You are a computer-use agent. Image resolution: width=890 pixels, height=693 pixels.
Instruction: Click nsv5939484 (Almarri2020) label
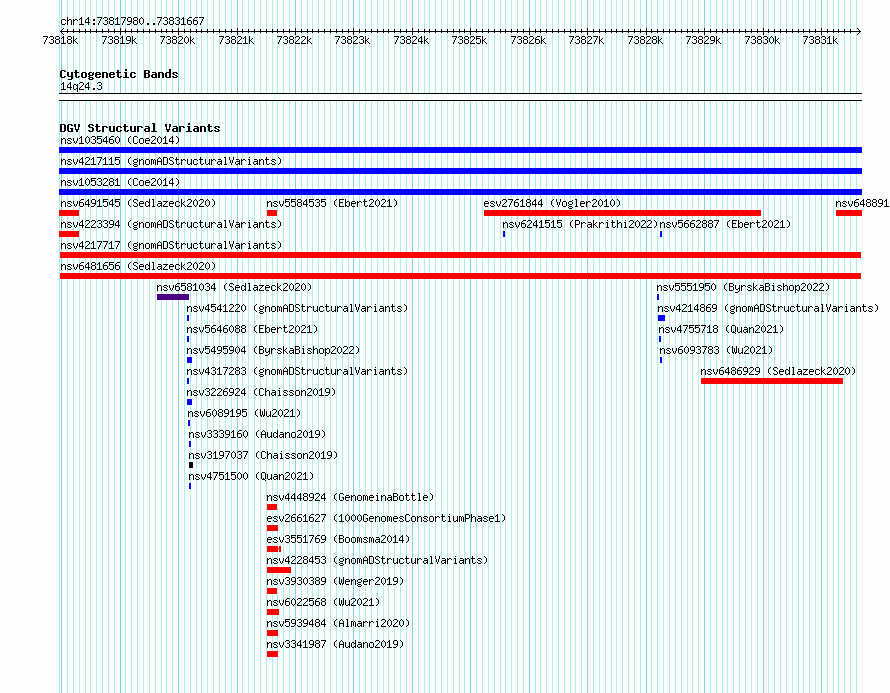click(338, 623)
